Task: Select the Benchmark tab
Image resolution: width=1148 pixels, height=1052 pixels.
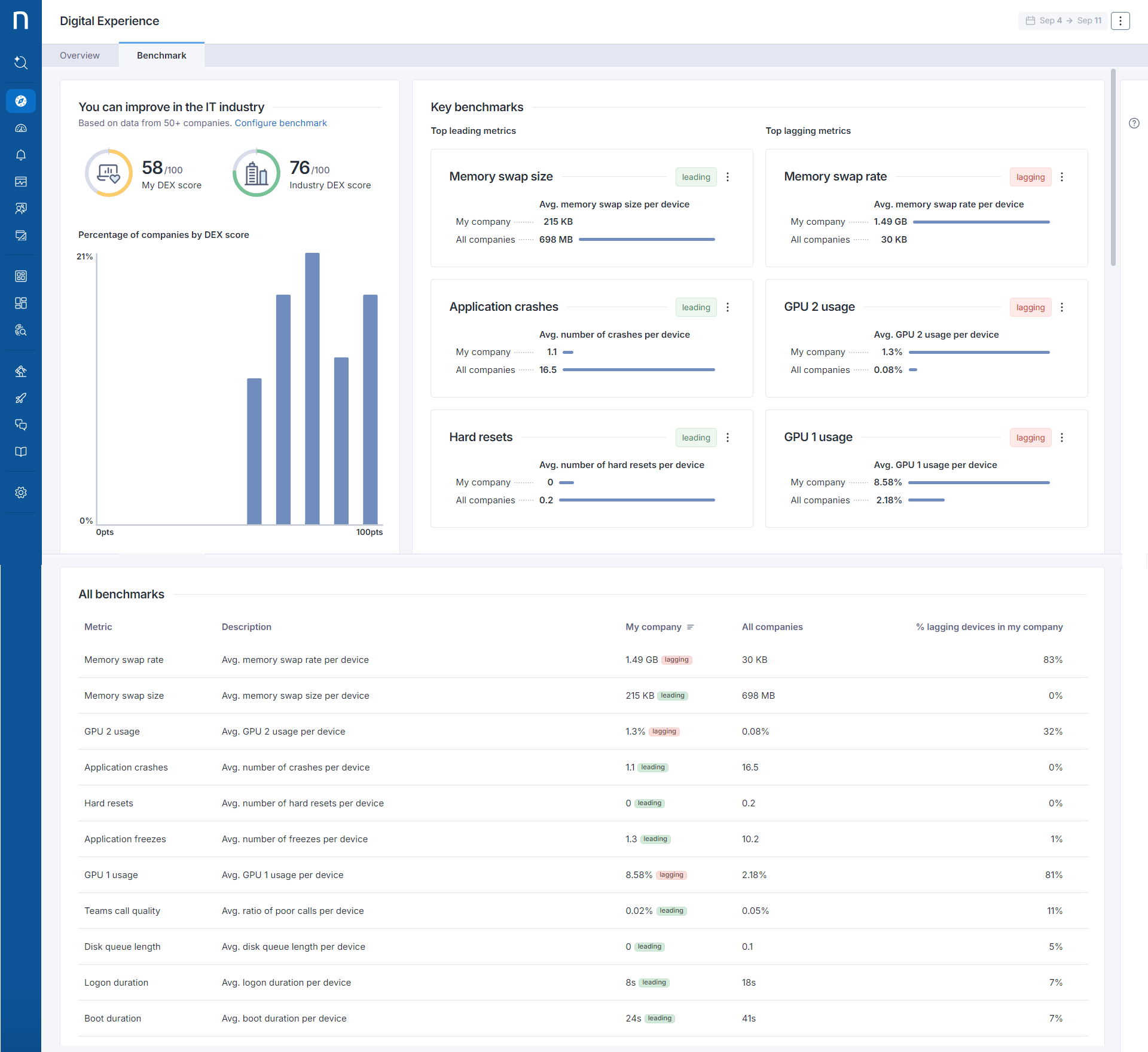Action: (x=161, y=56)
